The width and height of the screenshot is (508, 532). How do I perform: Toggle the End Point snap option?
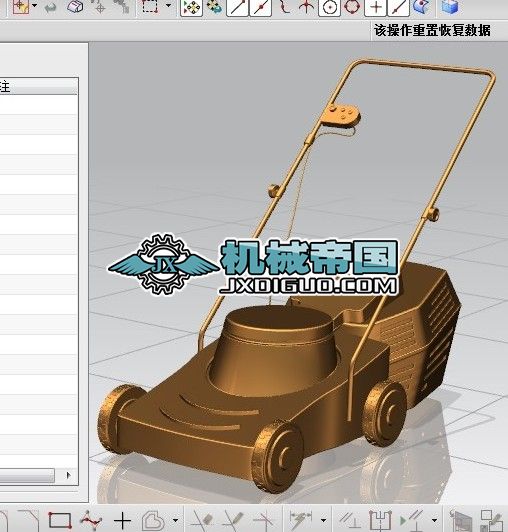pyautogui.click(x=238, y=7)
